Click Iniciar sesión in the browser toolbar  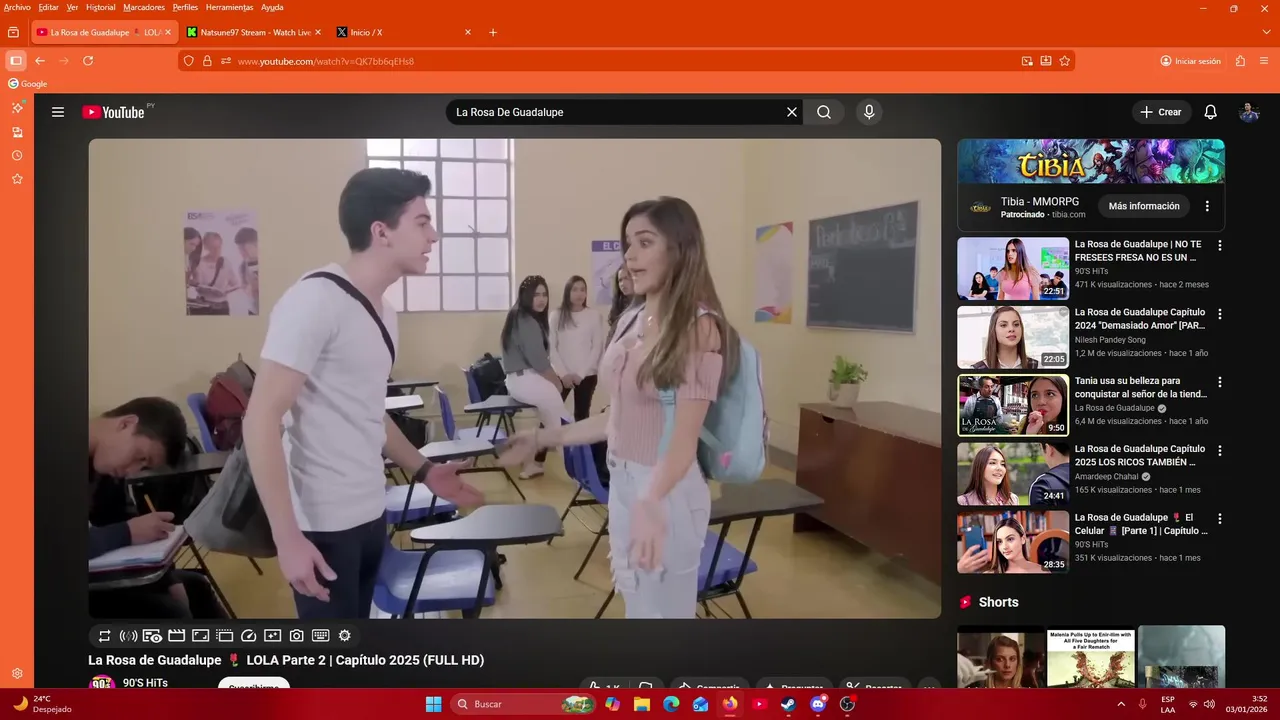coord(1191,61)
